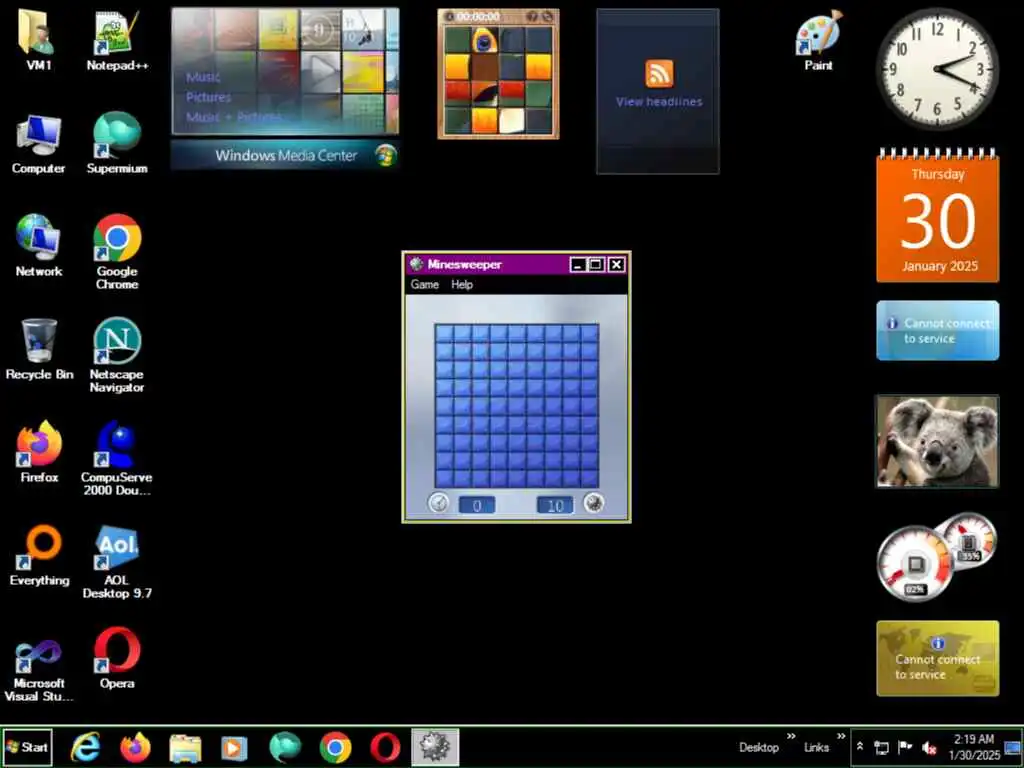The height and width of the screenshot is (768, 1024).
Task: Select the AOL Desktop 9.7 shortcut
Action: click(117, 562)
